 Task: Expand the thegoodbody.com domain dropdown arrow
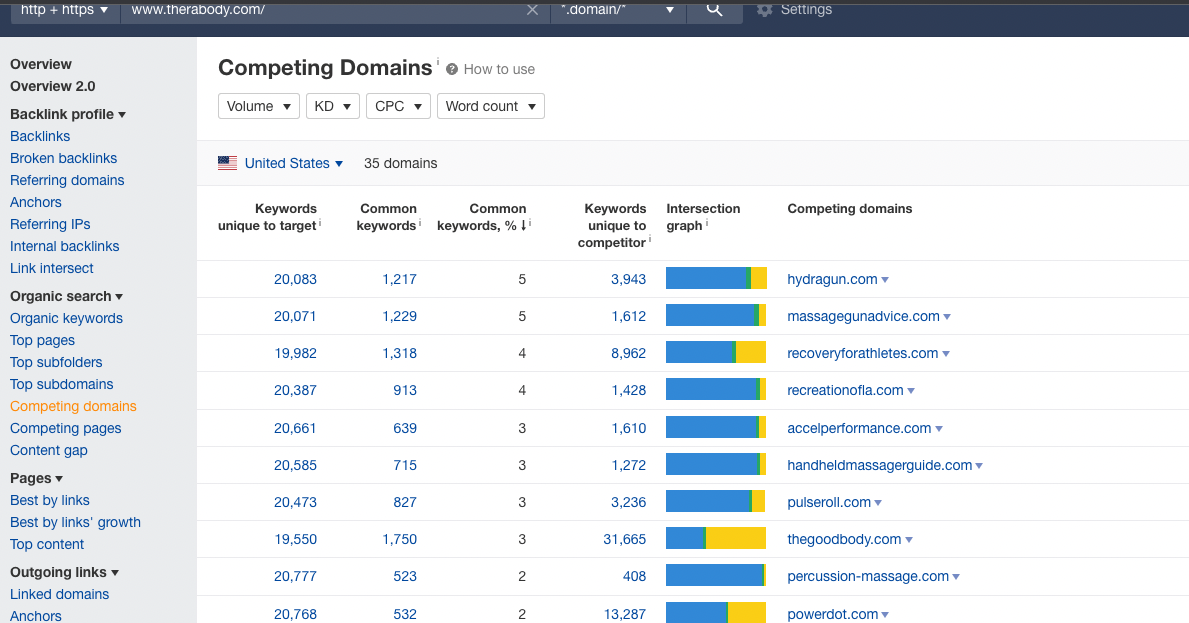[908, 540]
